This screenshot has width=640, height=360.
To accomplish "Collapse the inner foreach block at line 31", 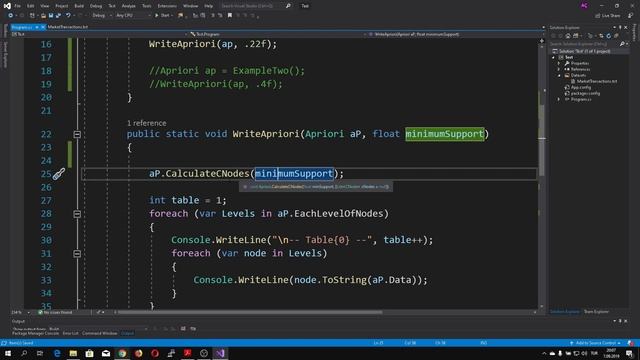I will [77, 254].
